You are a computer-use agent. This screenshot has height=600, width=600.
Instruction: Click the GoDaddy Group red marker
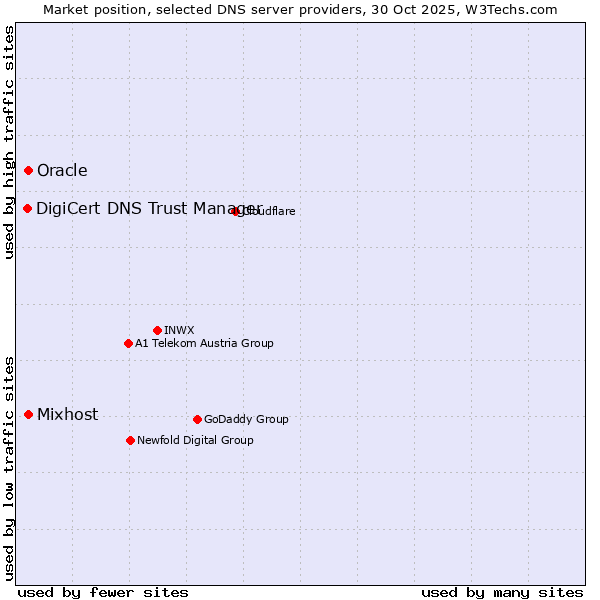pos(197,419)
